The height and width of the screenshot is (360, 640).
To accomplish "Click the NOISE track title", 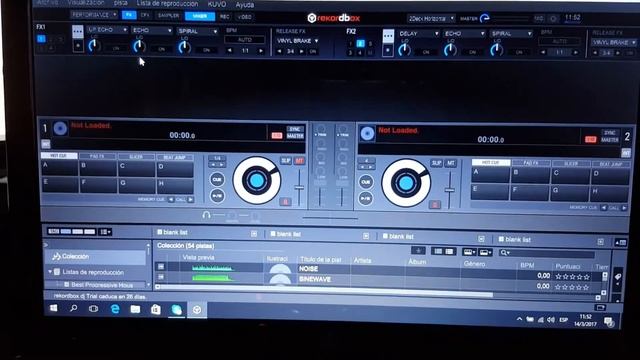I will point(309,269).
